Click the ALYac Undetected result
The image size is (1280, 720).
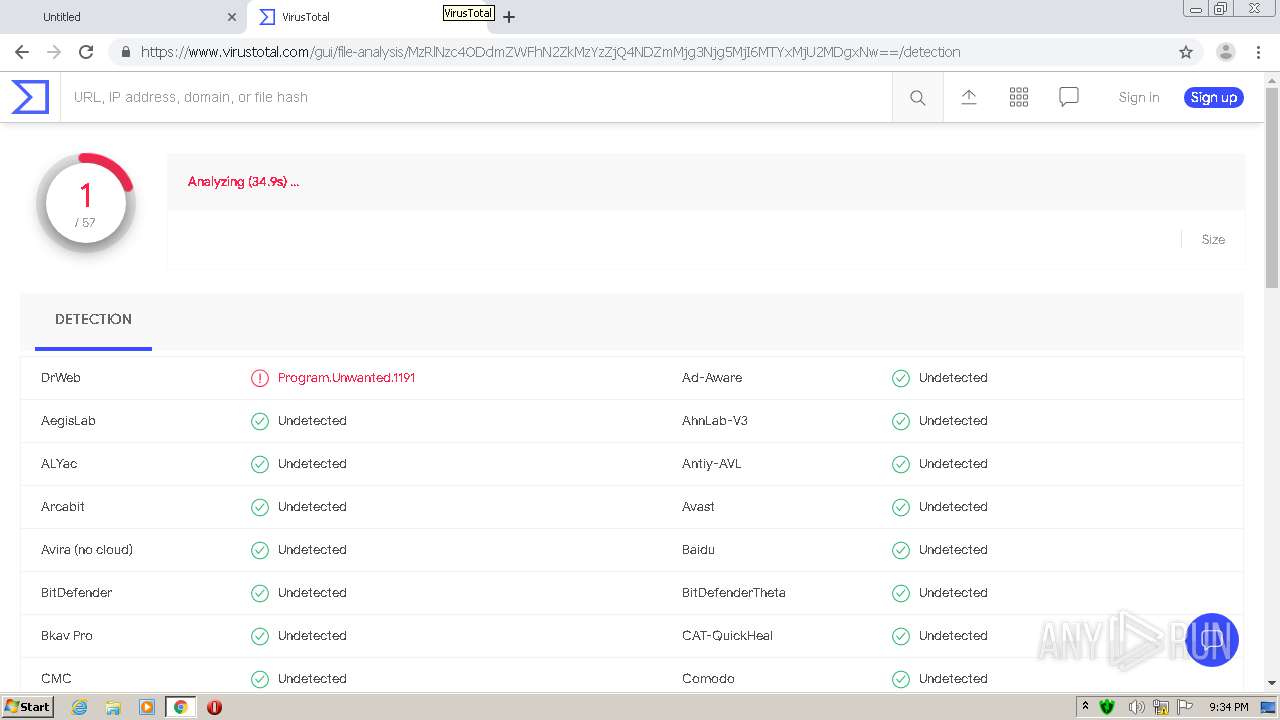tap(312, 464)
